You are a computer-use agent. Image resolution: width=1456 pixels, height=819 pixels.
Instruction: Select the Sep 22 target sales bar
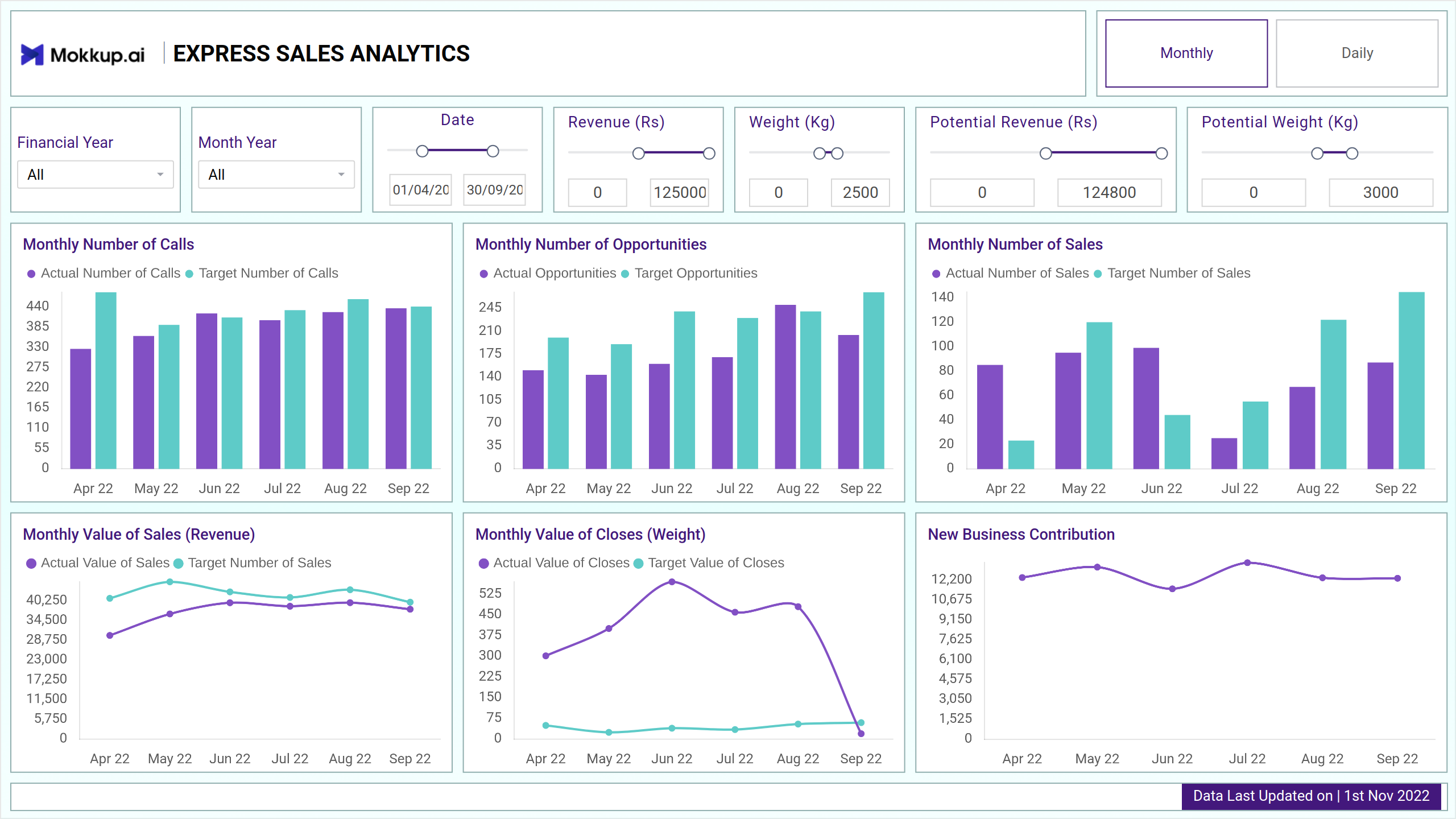1412,380
